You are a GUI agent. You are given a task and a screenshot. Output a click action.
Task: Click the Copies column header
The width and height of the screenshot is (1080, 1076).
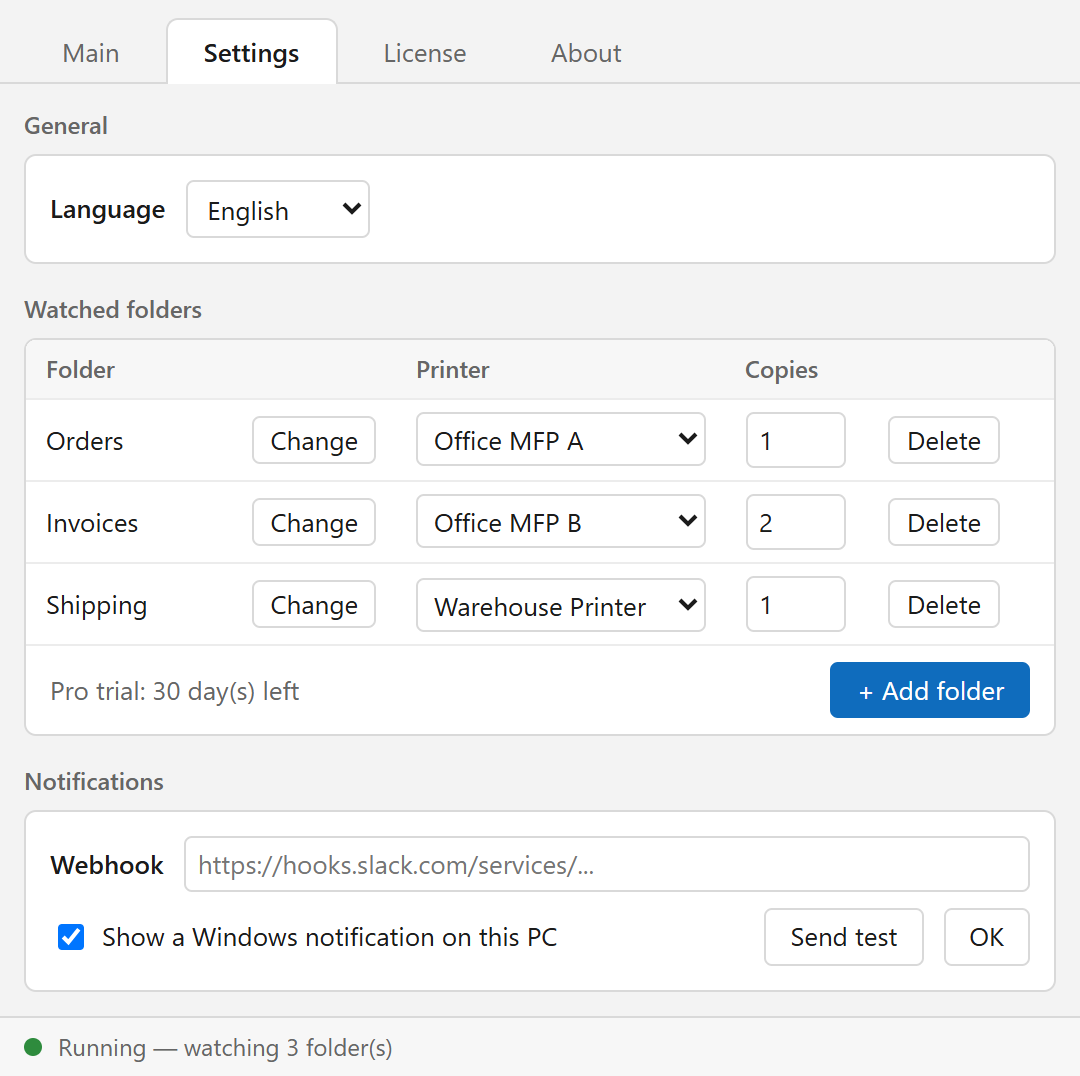781,371
